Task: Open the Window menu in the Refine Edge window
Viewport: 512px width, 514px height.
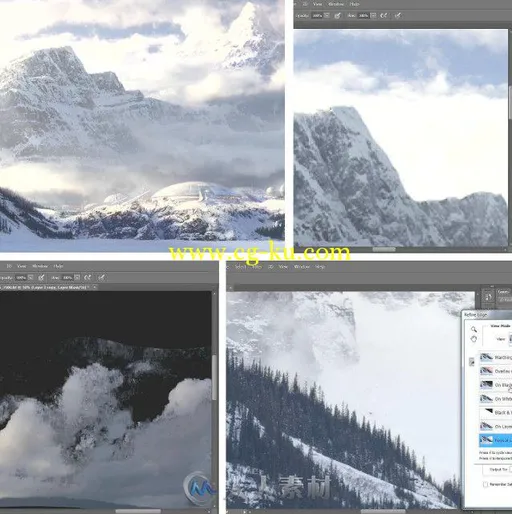Action: click(302, 267)
